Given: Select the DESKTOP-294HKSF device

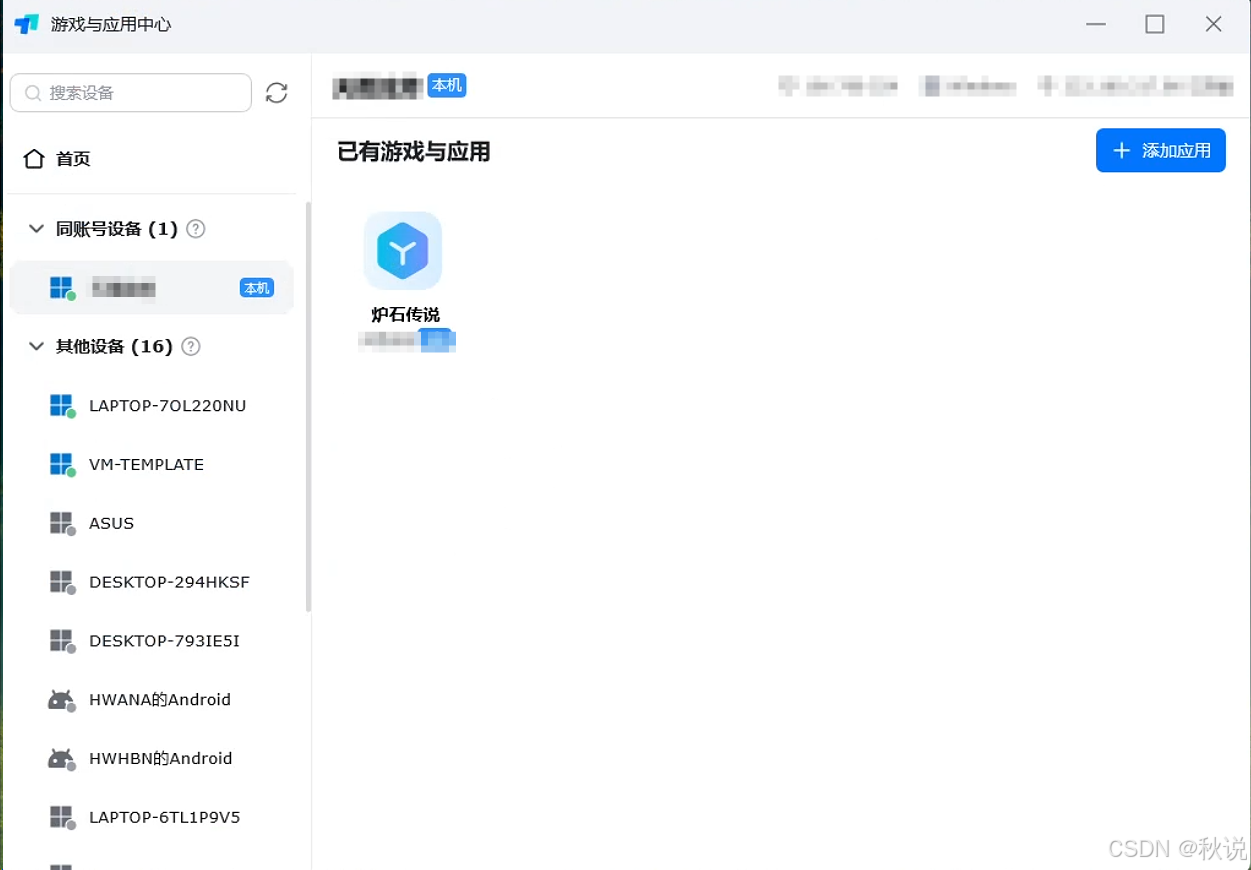Looking at the screenshot, I should coord(169,582).
